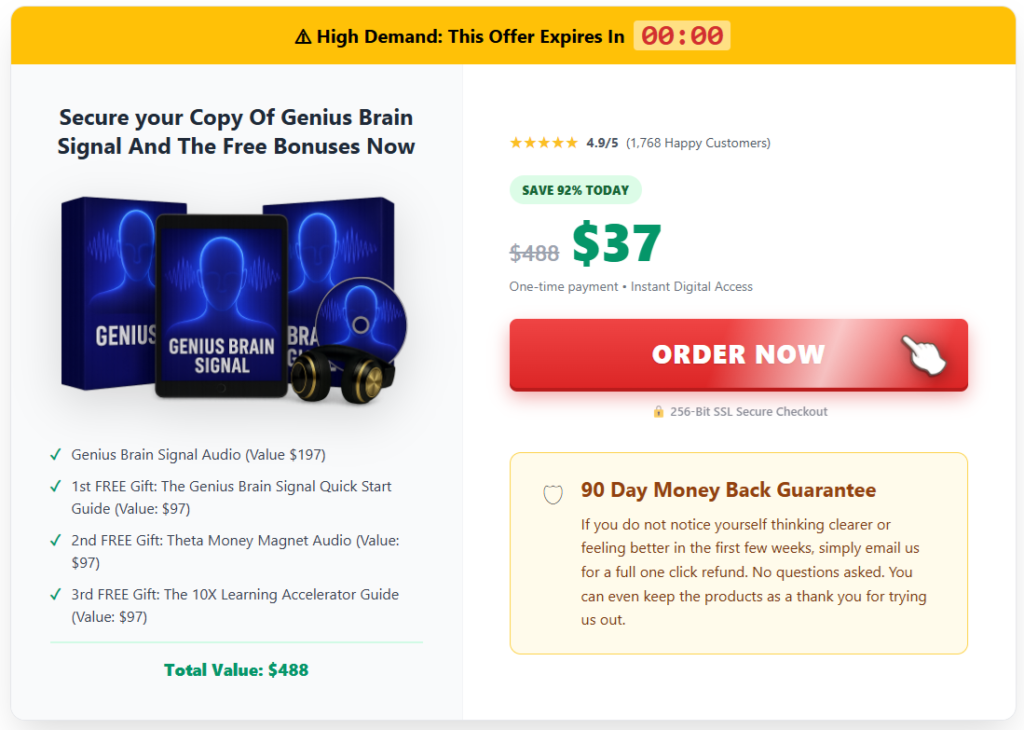This screenshot has width=1024, height=730.
Task: Click checkmark beside 3rd FREE Gift
Action: point(56,595)
